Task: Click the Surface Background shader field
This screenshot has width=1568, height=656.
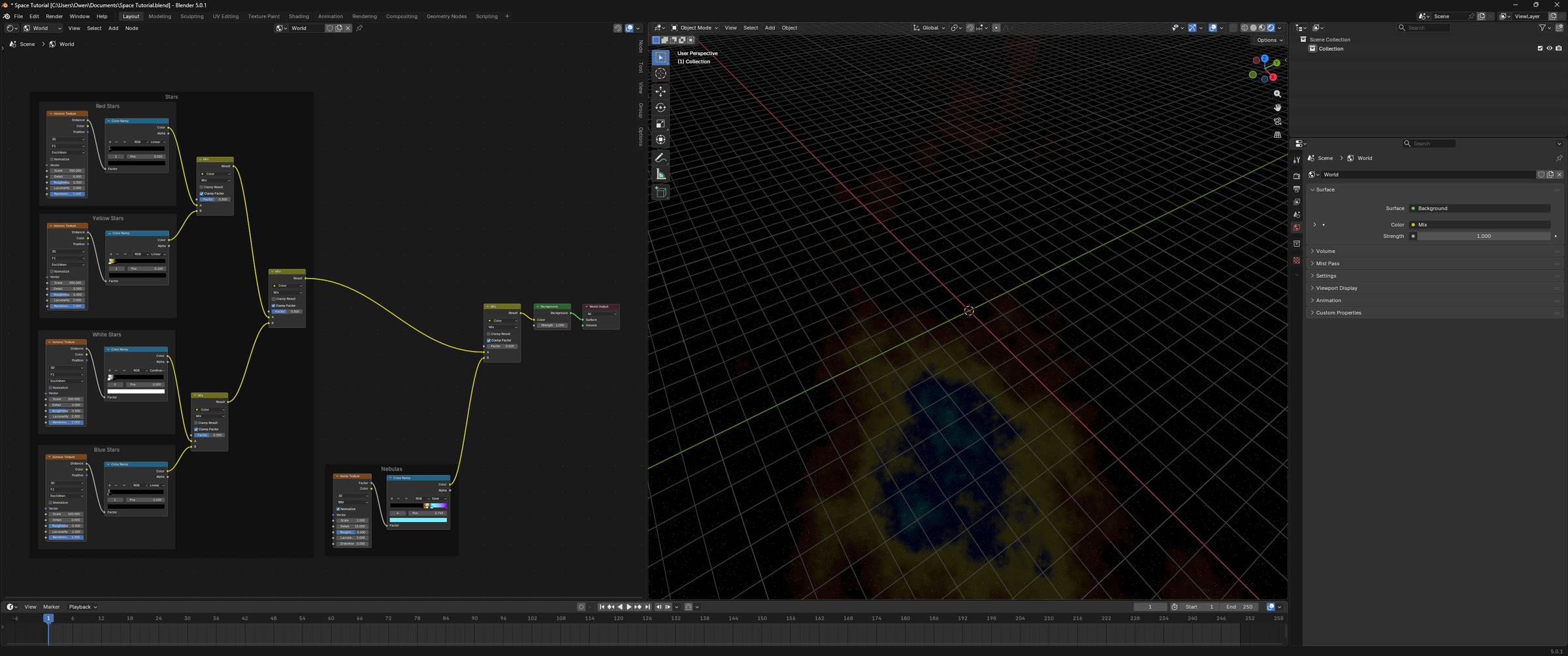Action: pos(1479,208)
